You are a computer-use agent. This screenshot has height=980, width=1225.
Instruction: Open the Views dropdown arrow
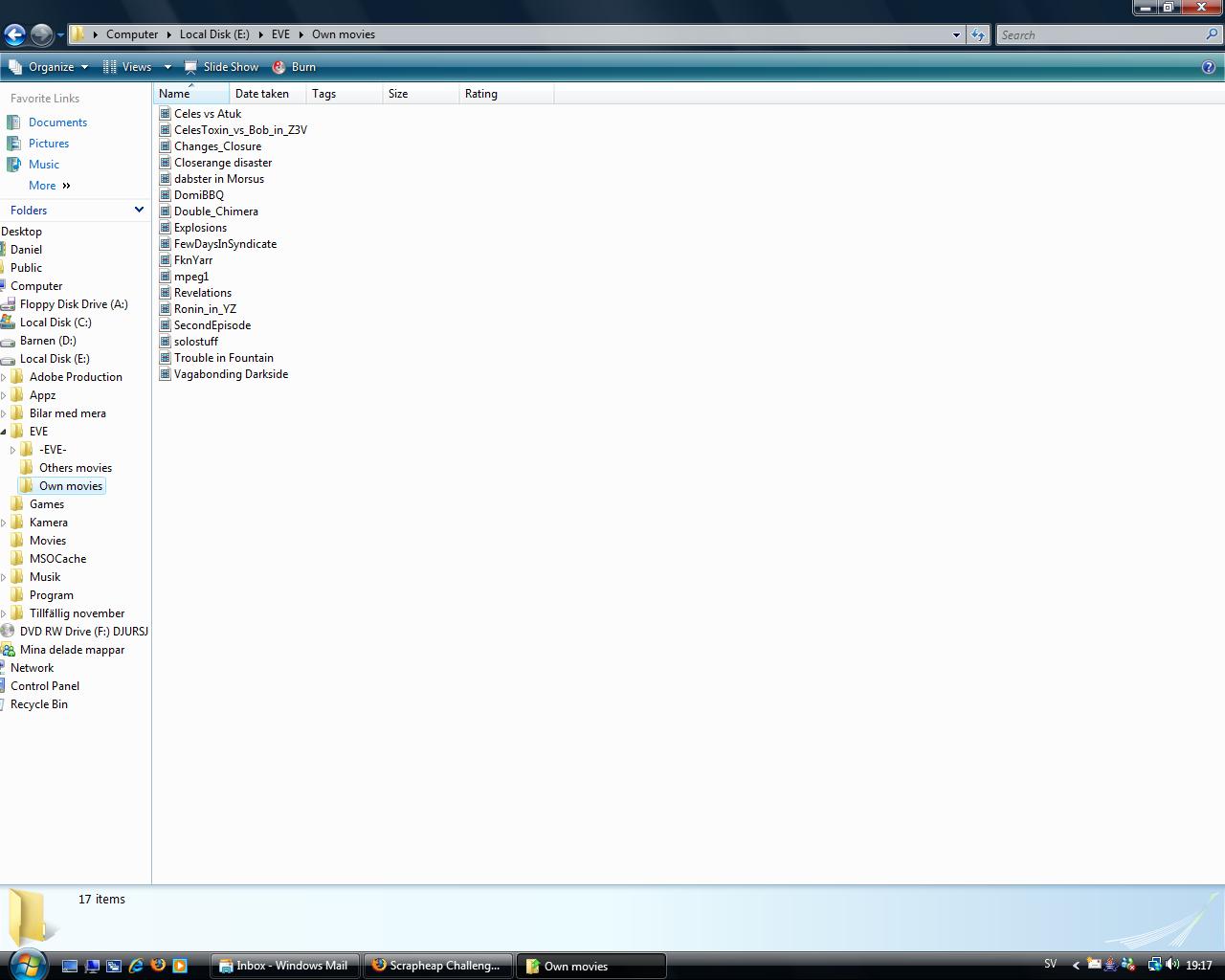(x=167, y=67)
